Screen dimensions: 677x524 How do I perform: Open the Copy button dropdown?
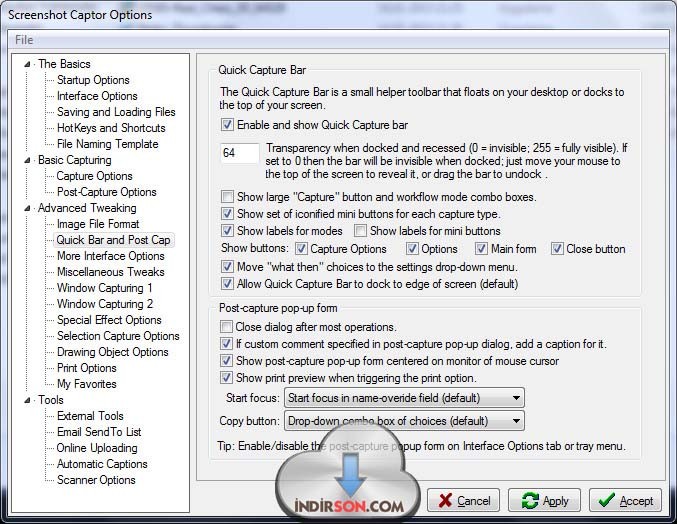[x=404, y=421]
